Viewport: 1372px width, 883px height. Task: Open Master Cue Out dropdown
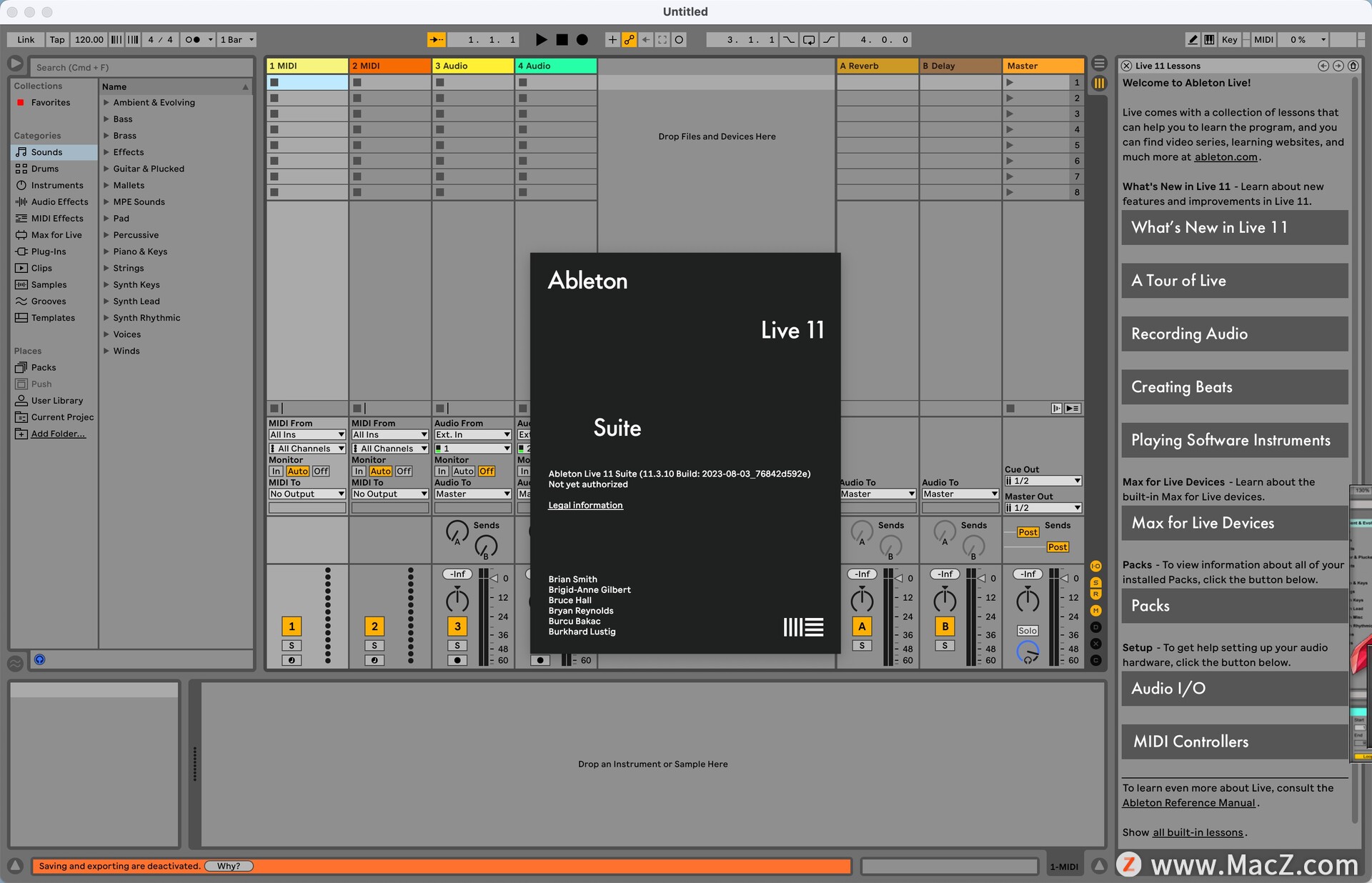point(1043,481)
